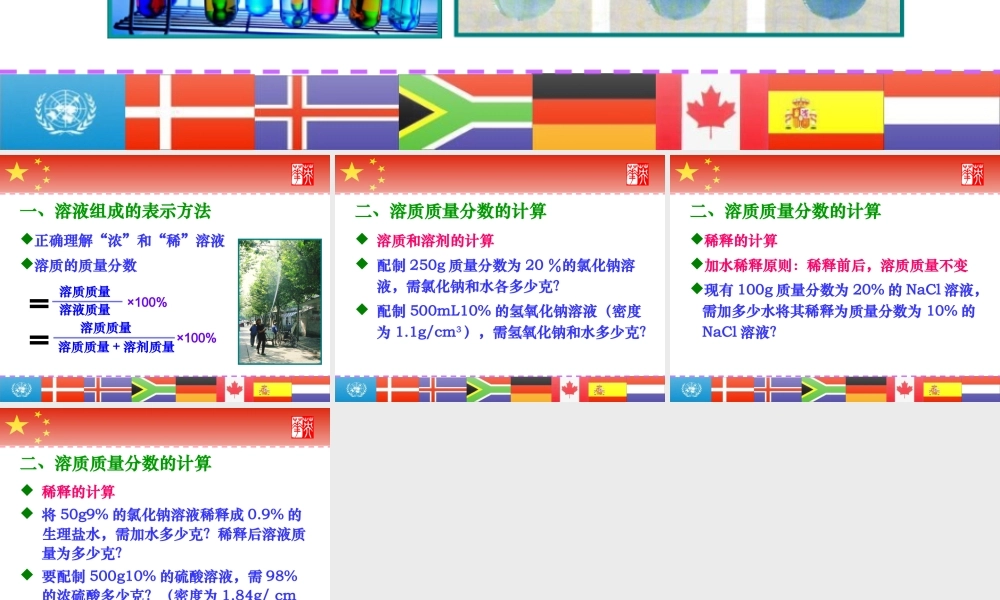Click the Denmark flag in the wide flag banner
This screenshot has height=600, width=1000.
coord(190,112)
